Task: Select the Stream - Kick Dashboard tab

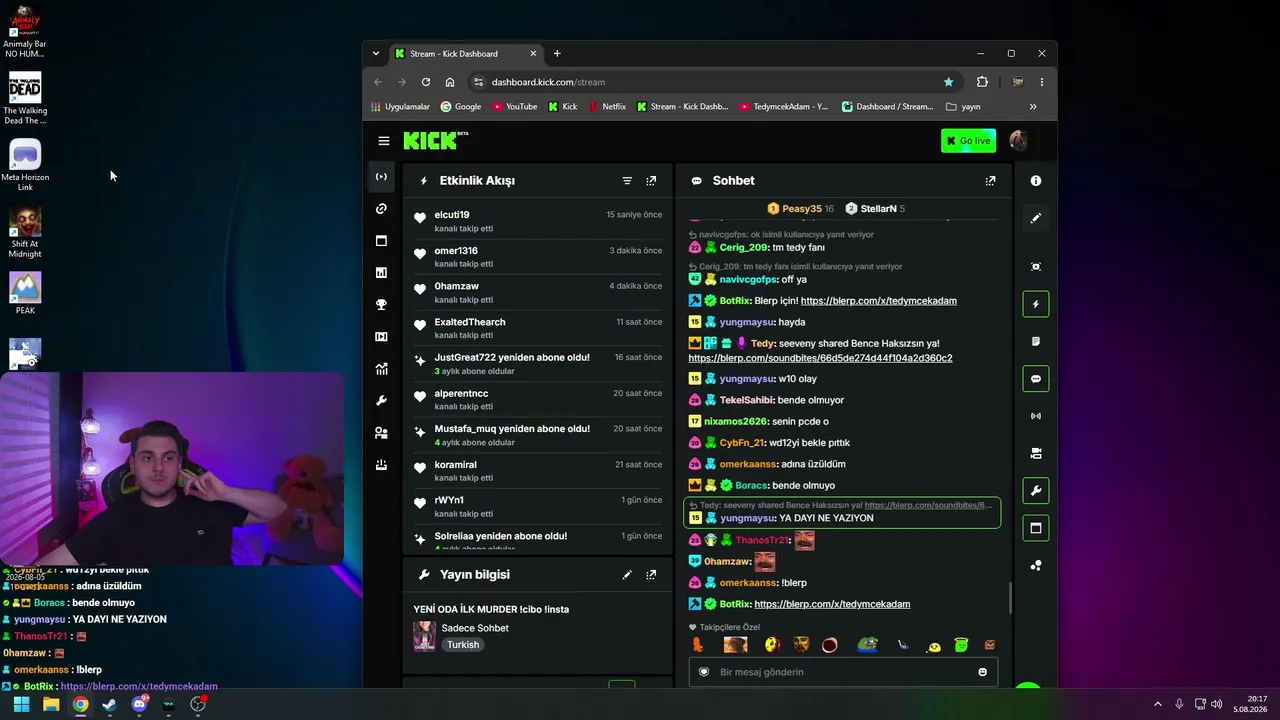Action: 466,54
